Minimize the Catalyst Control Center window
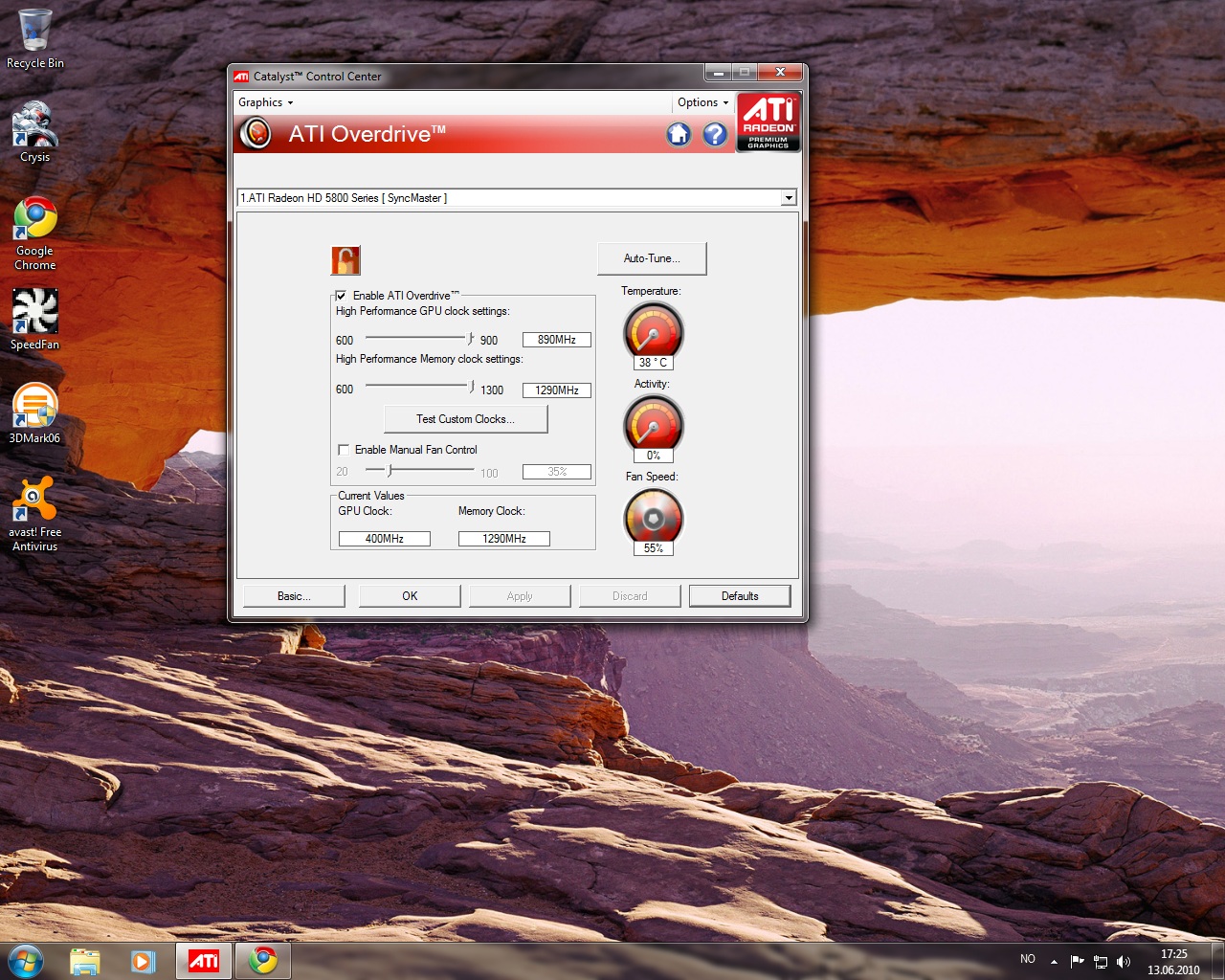Viewport: 1225px width, 980px height. tap(718, 73)
